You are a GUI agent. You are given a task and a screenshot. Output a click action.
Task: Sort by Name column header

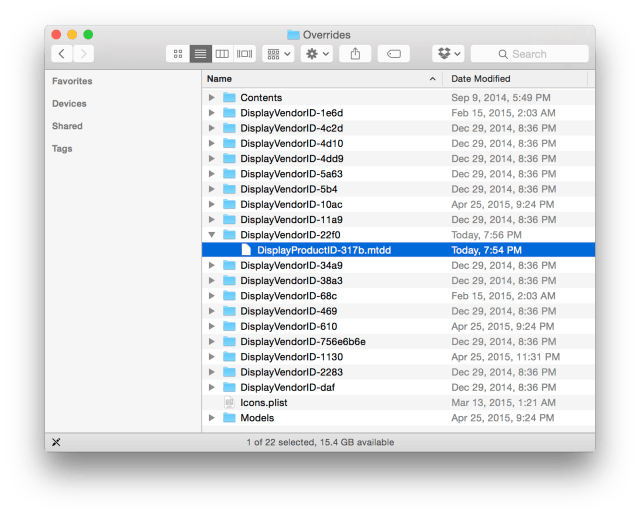click(x=320, y=78)
